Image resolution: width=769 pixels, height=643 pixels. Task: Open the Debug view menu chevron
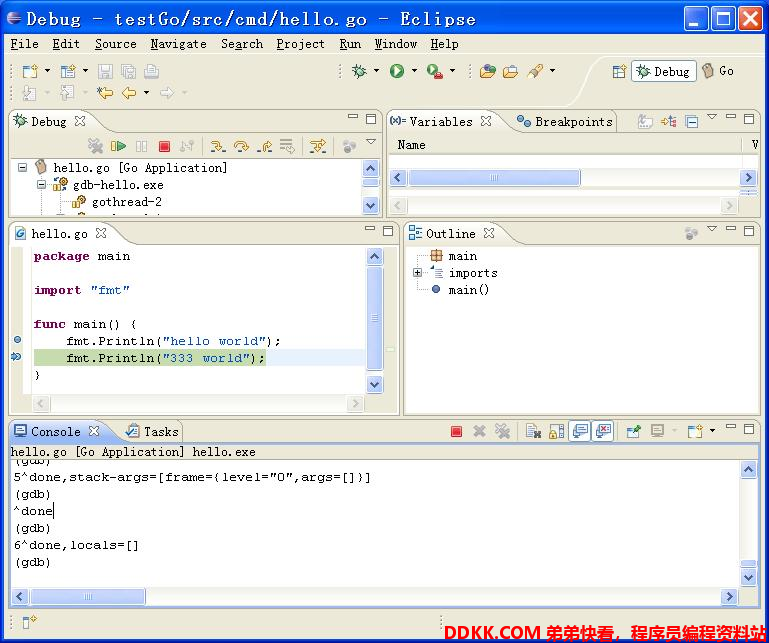[x=371, y=142]
